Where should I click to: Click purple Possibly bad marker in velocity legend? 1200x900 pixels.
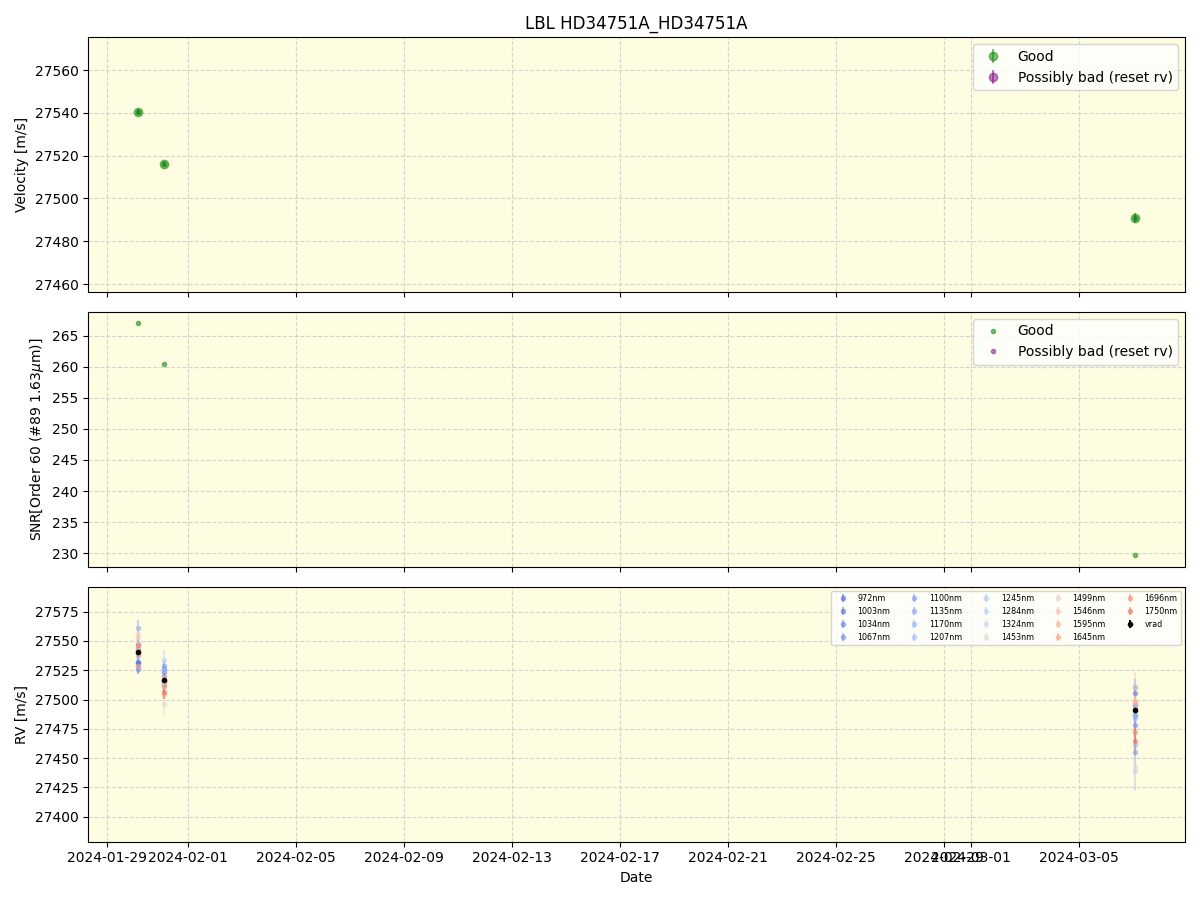point(993,77)
